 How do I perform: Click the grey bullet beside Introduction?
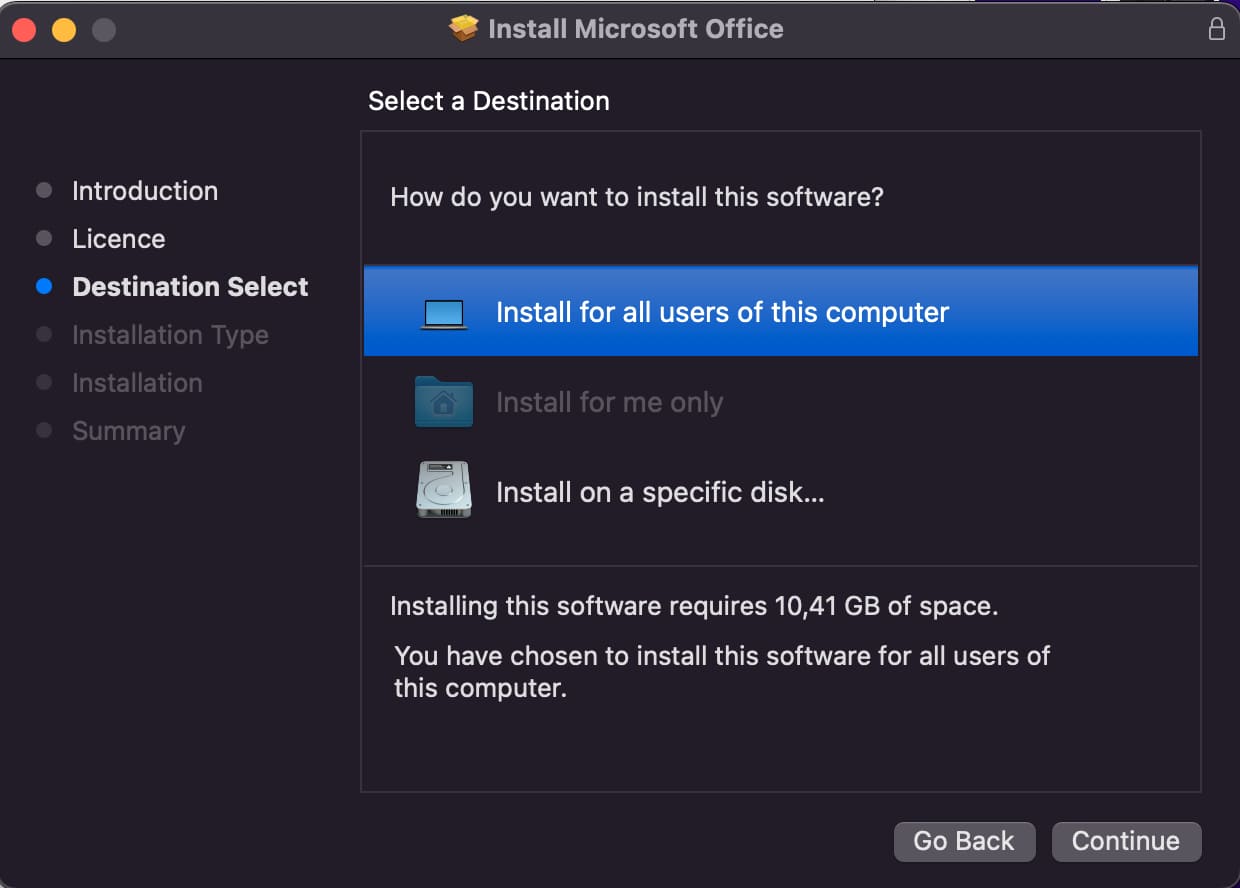[x=43, y=191]
